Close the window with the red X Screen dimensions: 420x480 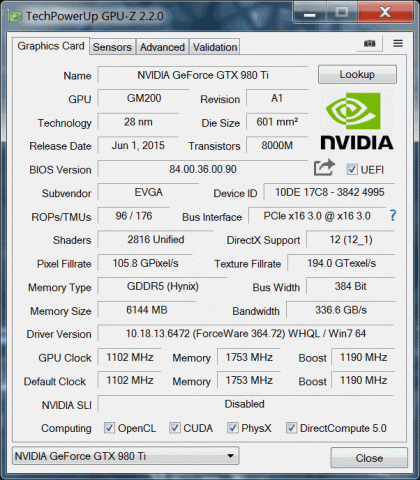coord(385,13)
